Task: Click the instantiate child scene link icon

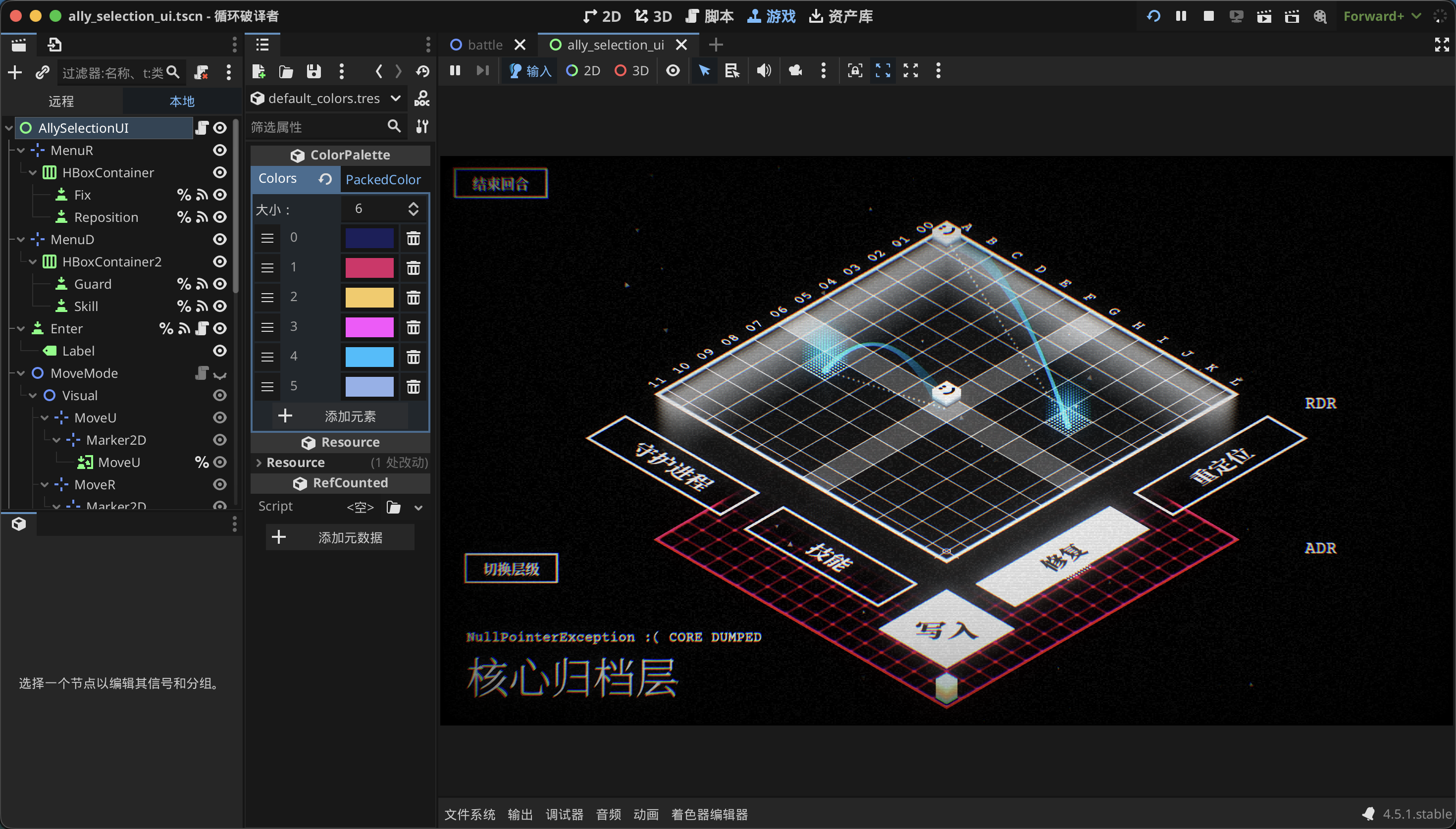Action: point(43,72)
